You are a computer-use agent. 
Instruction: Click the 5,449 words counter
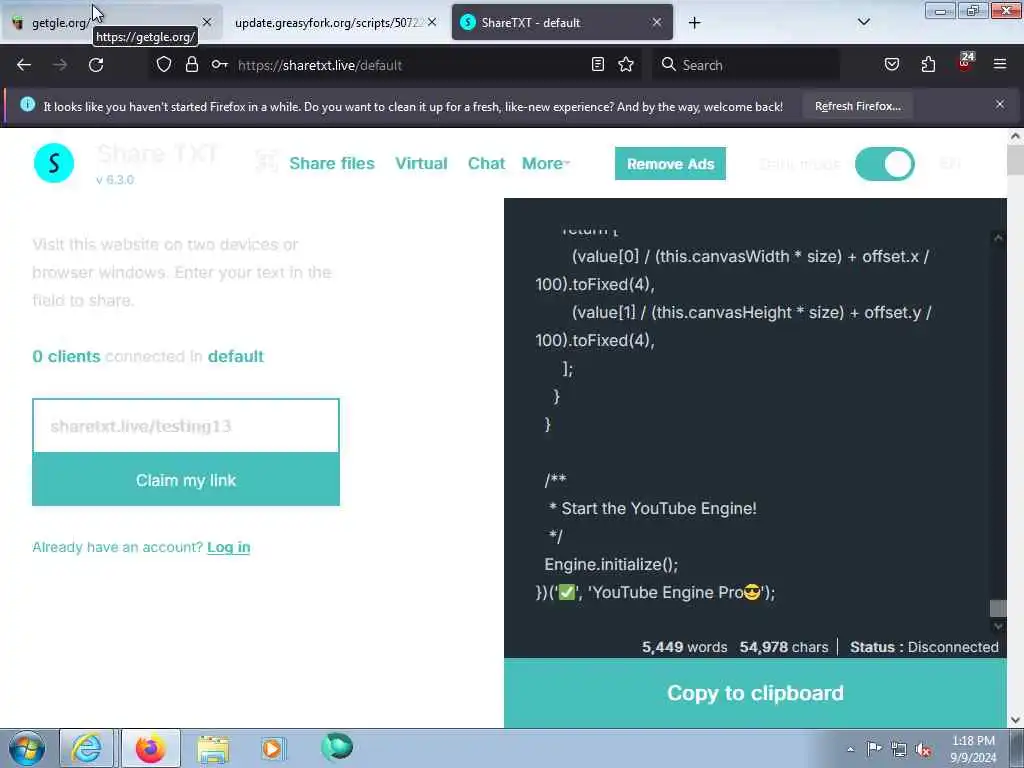[684, 647]
